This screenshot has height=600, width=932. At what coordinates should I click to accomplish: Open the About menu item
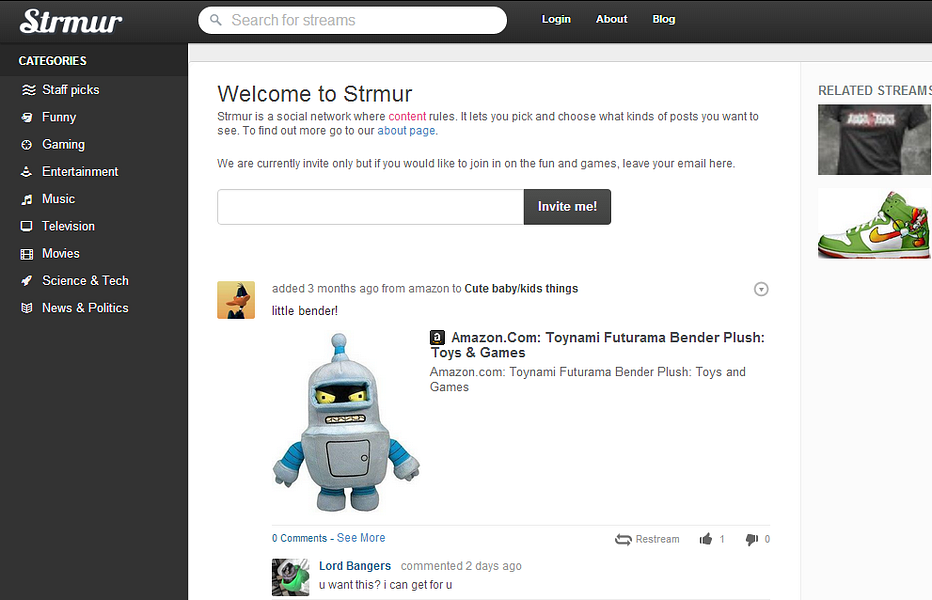click(612, 19)
